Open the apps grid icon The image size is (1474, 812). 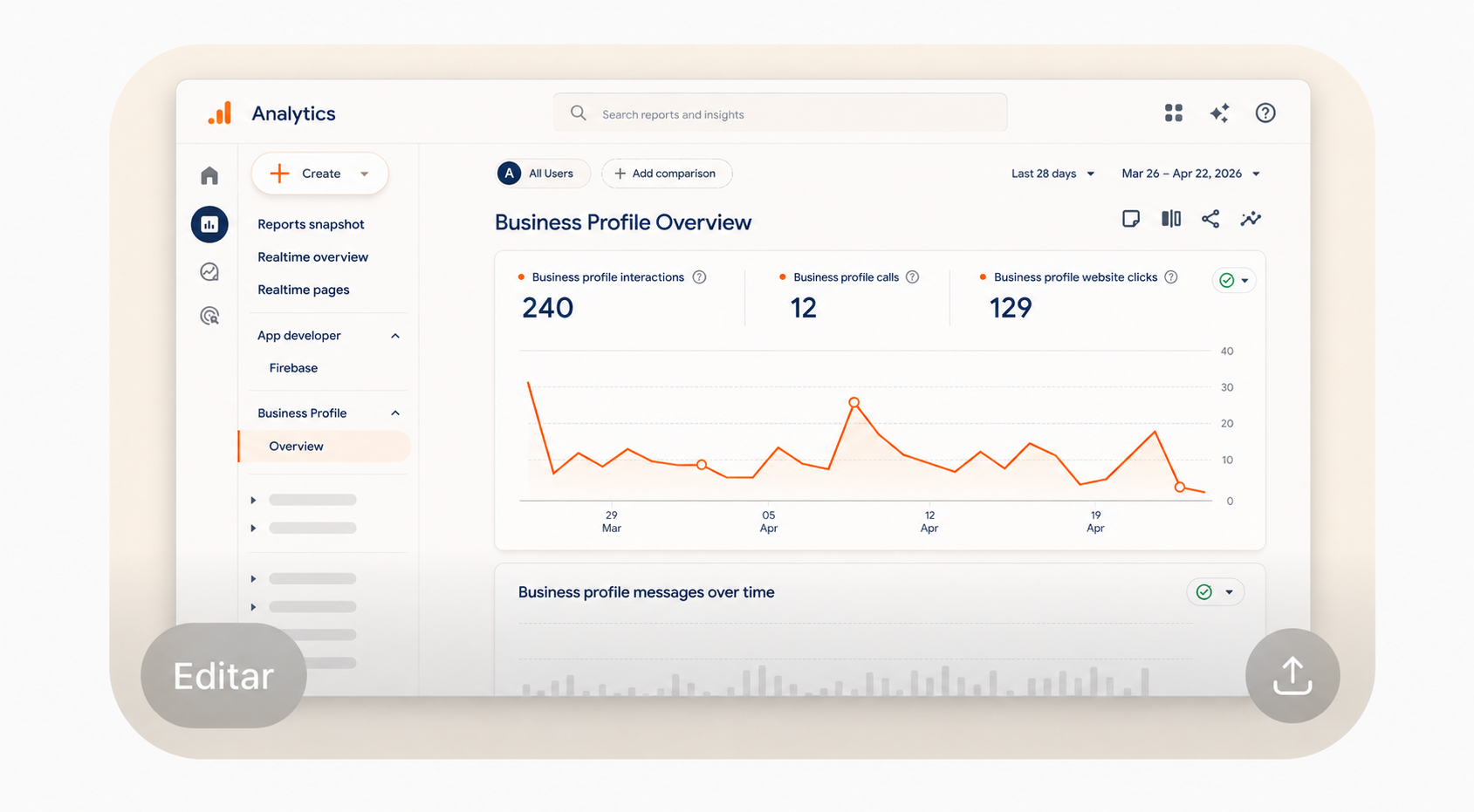click(1174, 113)
